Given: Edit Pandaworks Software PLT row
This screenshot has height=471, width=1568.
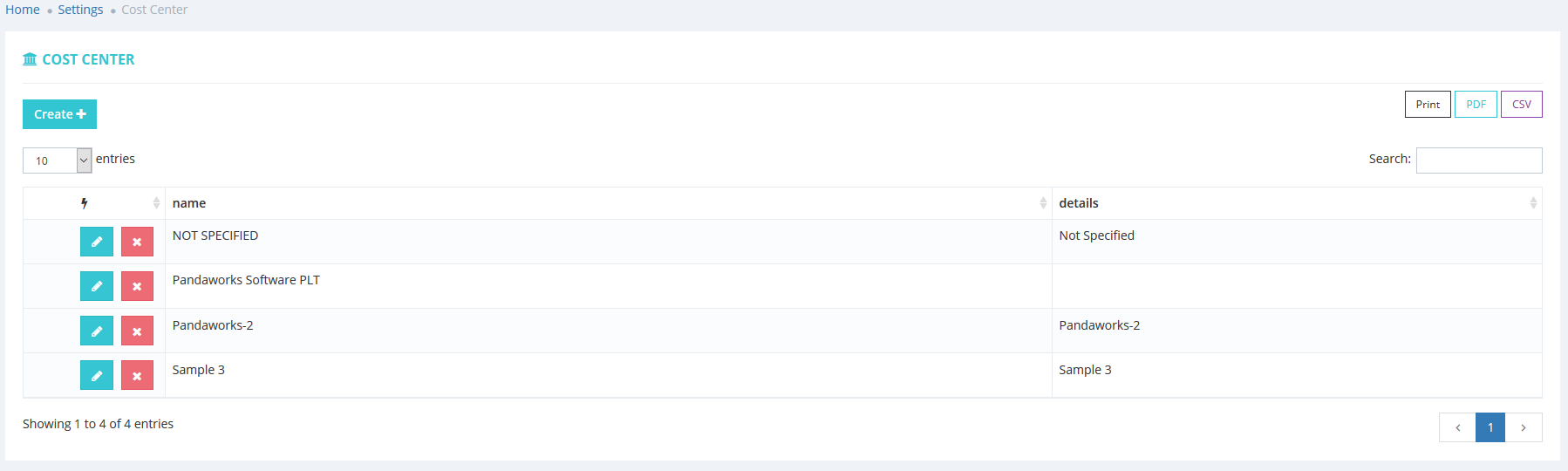Looking at the screenshot, I should [97, 286].
